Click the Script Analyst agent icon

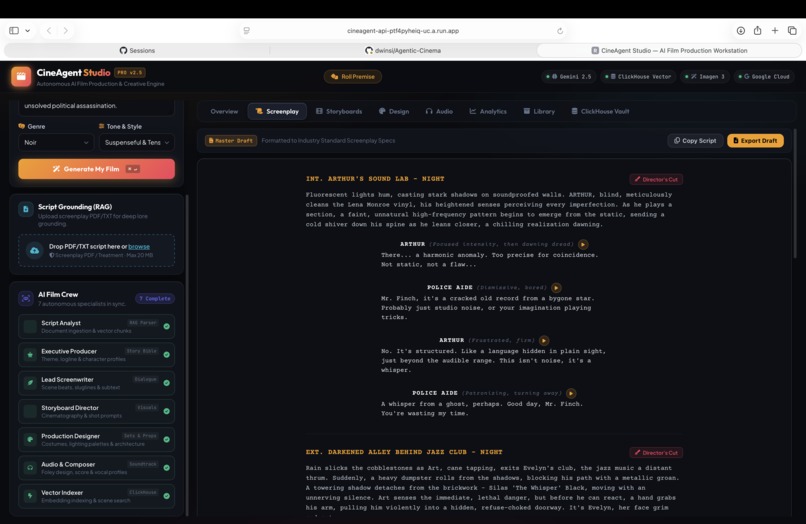(x=30, y=327)
